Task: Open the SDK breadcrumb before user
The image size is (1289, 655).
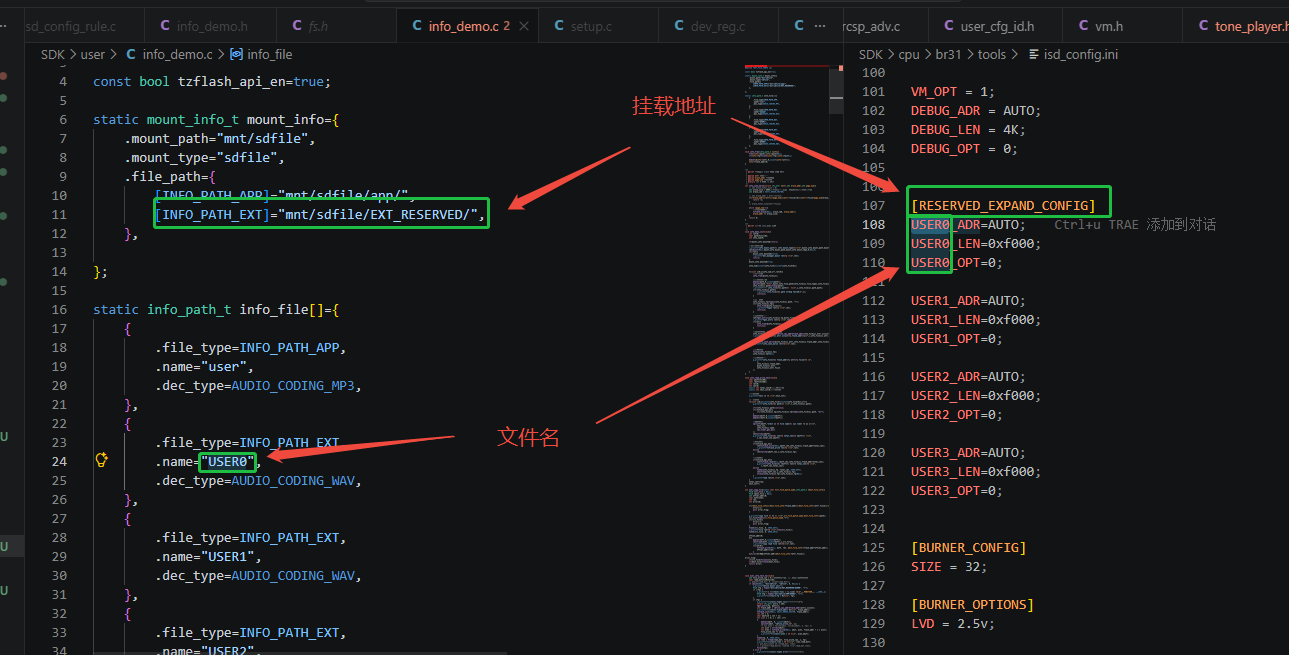Action: coord(52,54)
